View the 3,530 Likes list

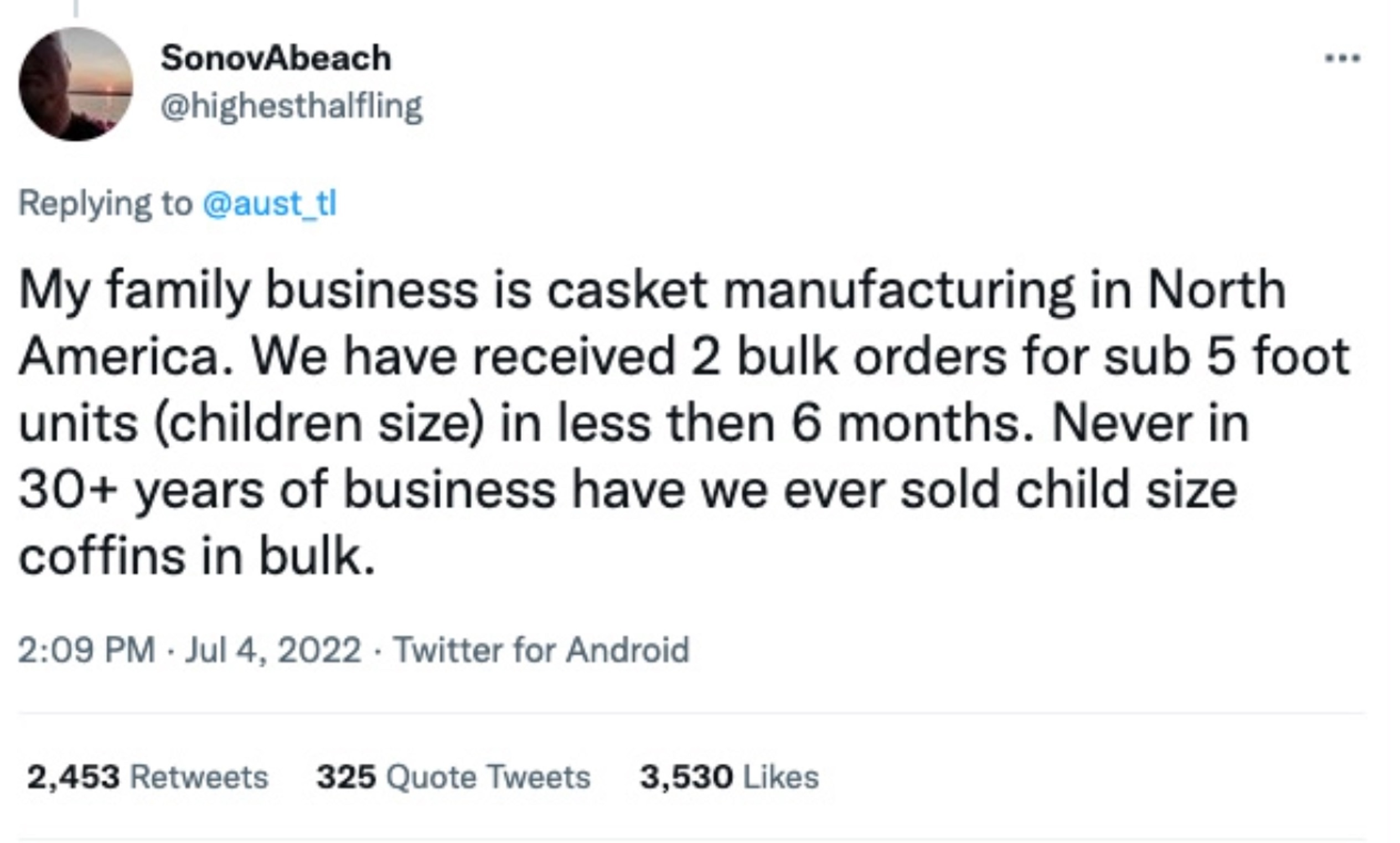[x=730, y=777]
